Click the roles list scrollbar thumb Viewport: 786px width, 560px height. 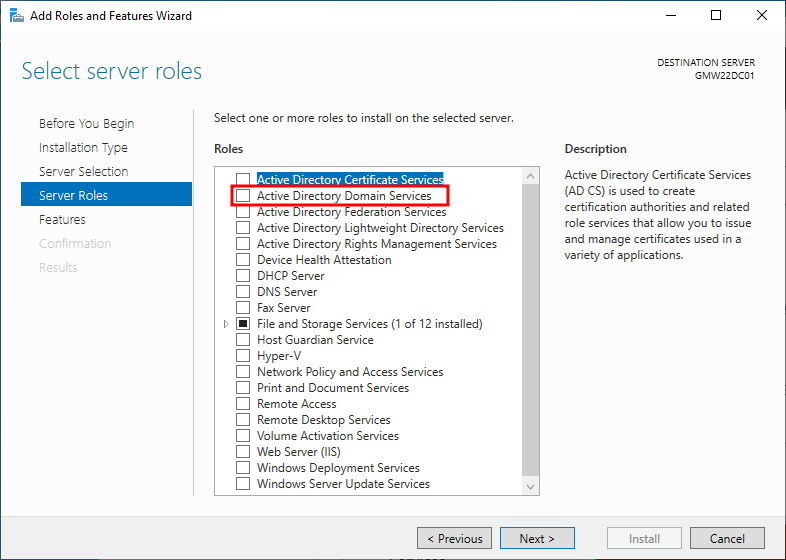(x=530, y=330)
